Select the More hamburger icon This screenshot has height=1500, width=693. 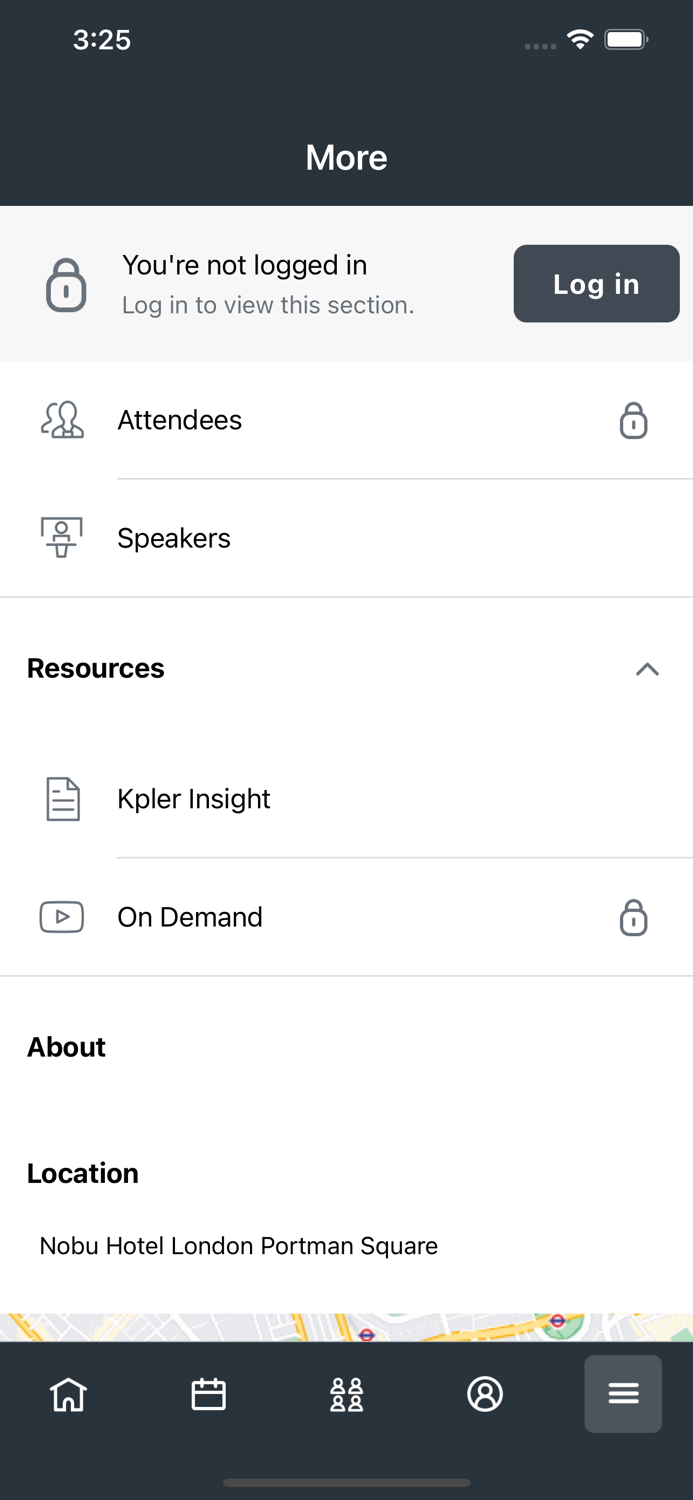(x=623, y=1393)
